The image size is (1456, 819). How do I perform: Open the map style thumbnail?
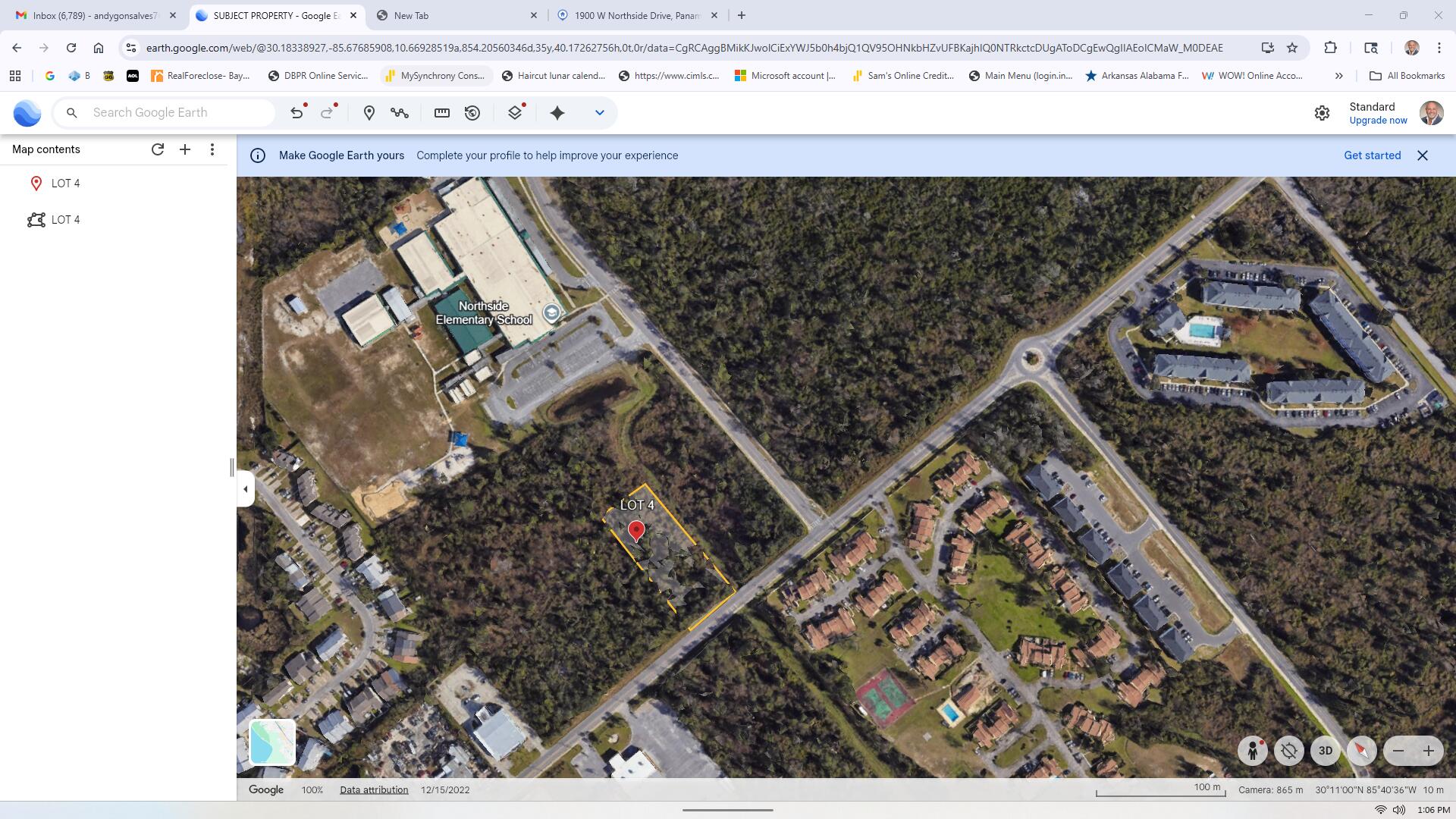click(272, 742)
